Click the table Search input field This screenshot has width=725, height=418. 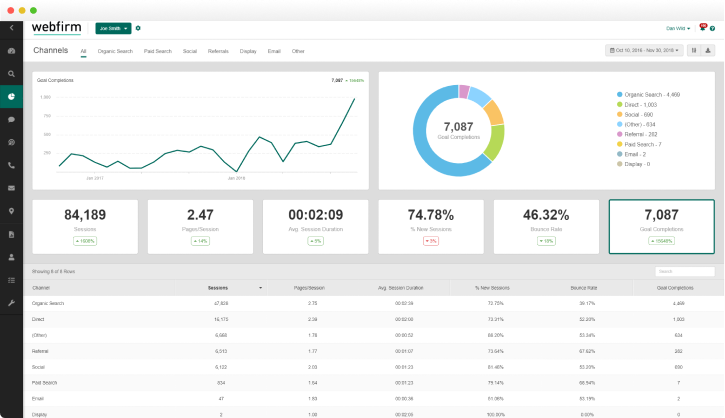685,271
